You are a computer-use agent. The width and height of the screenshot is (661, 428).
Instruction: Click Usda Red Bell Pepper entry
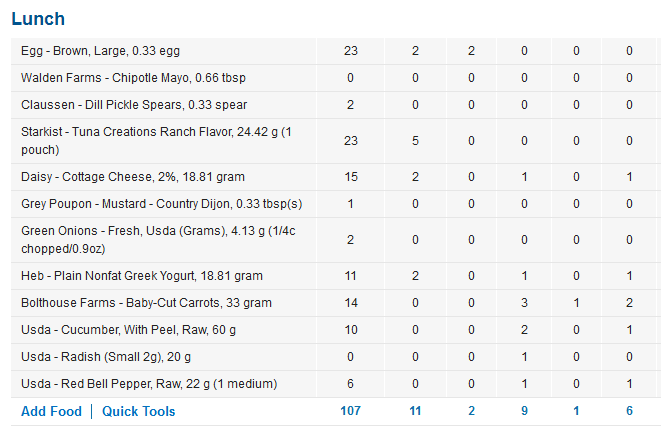tap(149, 384)
